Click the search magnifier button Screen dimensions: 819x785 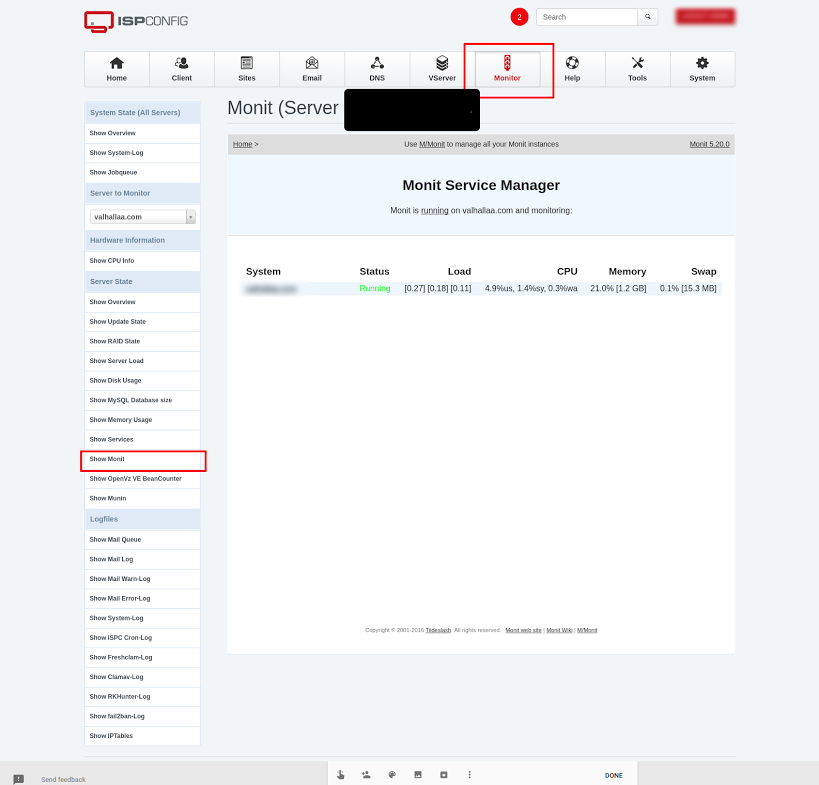point(648,17)
